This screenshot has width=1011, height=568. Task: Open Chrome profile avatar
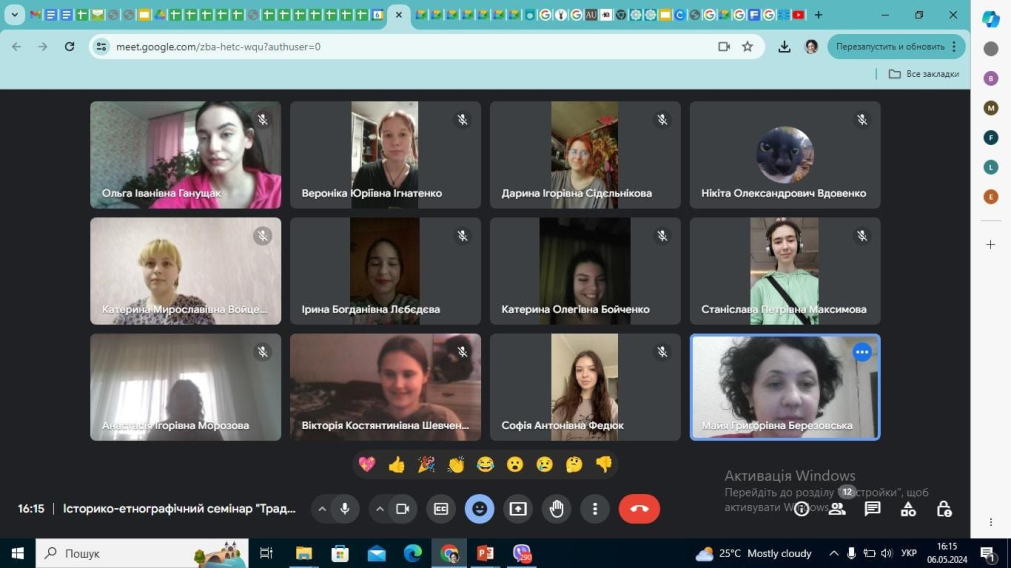pyautogui.click(x=811, y=46)
